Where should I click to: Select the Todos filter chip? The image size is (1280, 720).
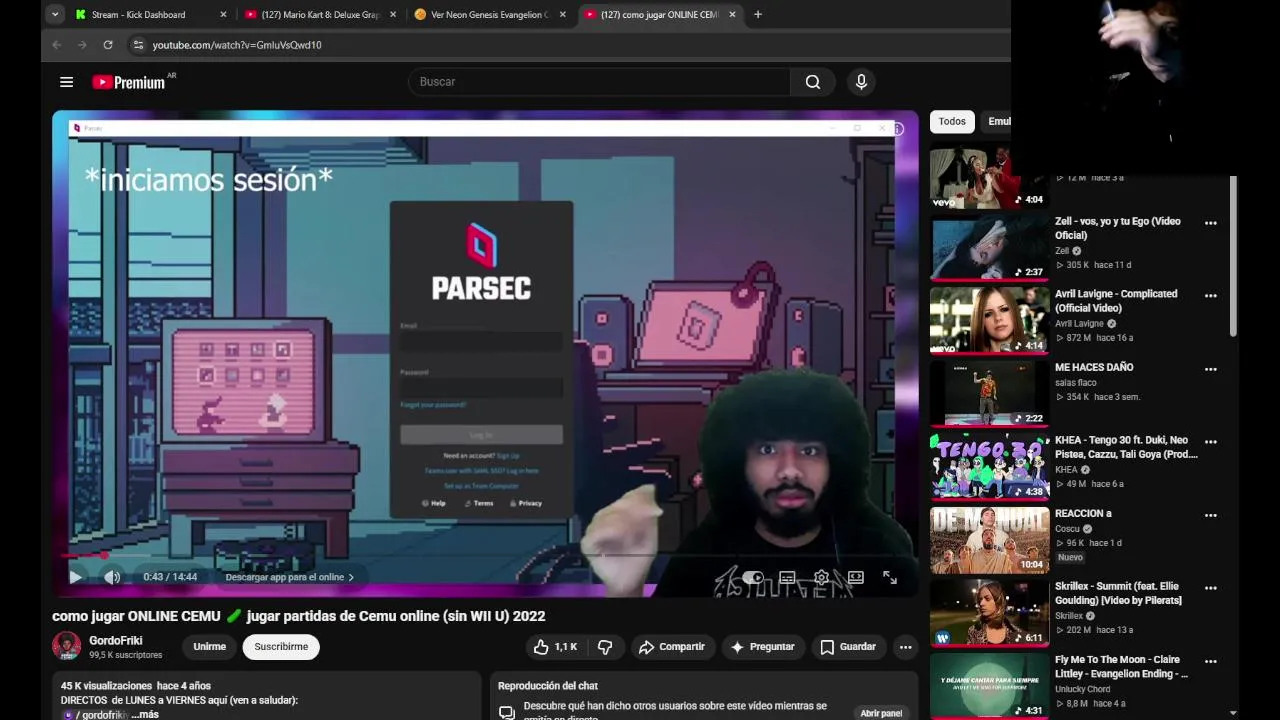(952, 122)
